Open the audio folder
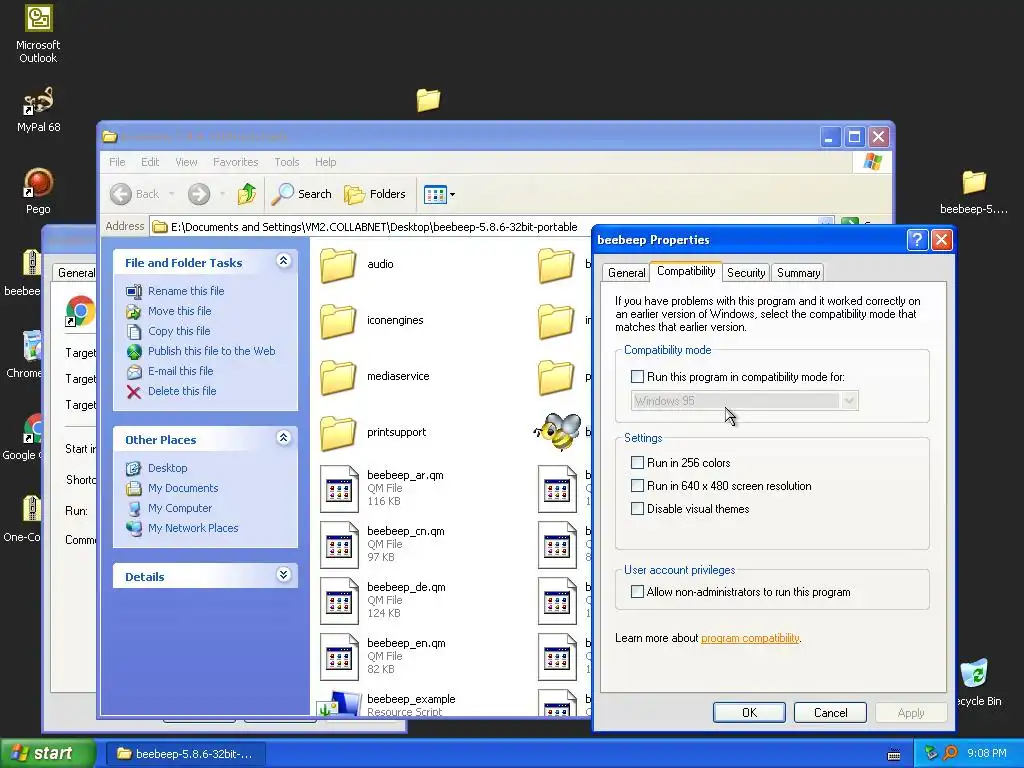Viewport: 1024px width, 768px height. coord(357,264)
